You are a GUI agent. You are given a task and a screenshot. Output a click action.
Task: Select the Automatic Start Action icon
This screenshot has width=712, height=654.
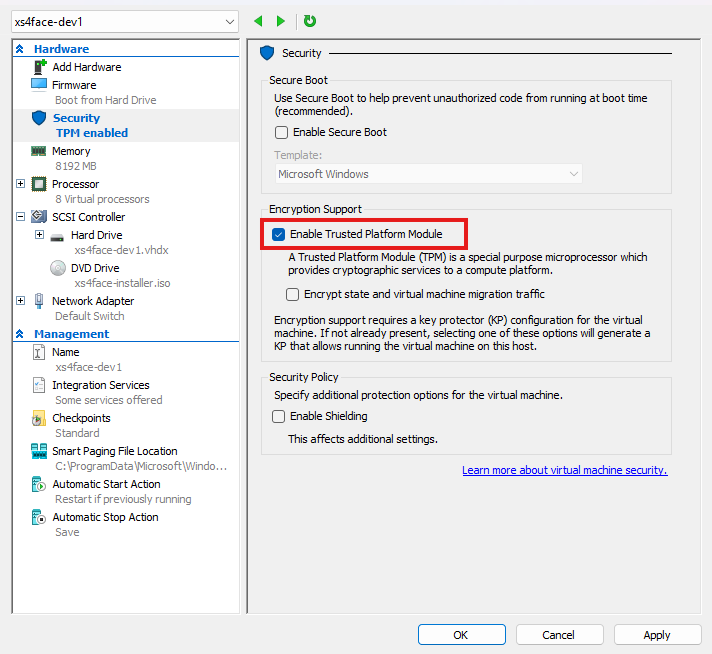click(x=39, y=484)
